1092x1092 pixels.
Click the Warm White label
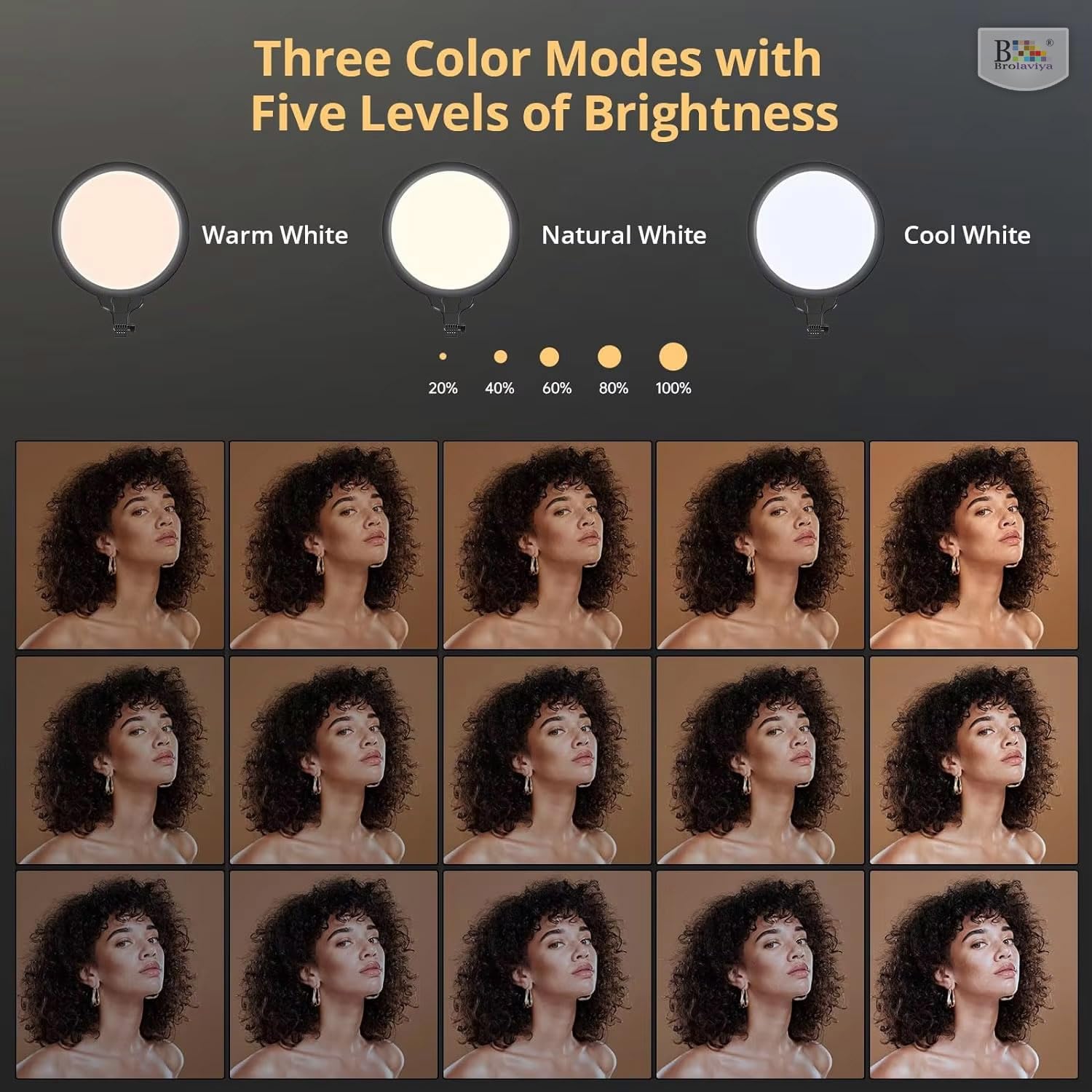(275, 235)
